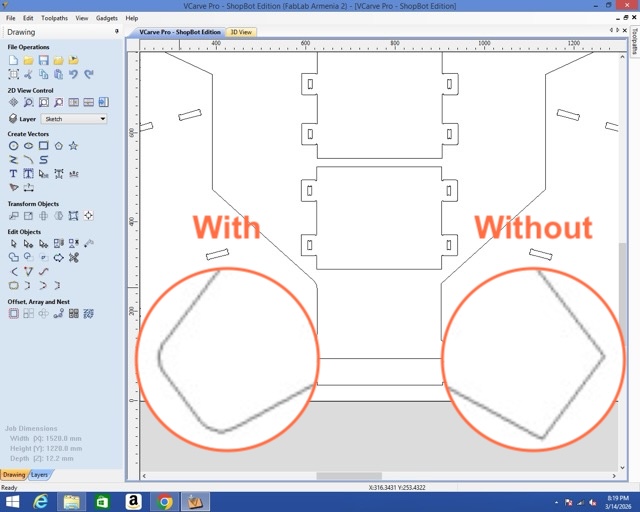The width and height of the screenshot is (640, 512).
Task: Select the Draw Ellipse tool
Action: click(28, 146)
